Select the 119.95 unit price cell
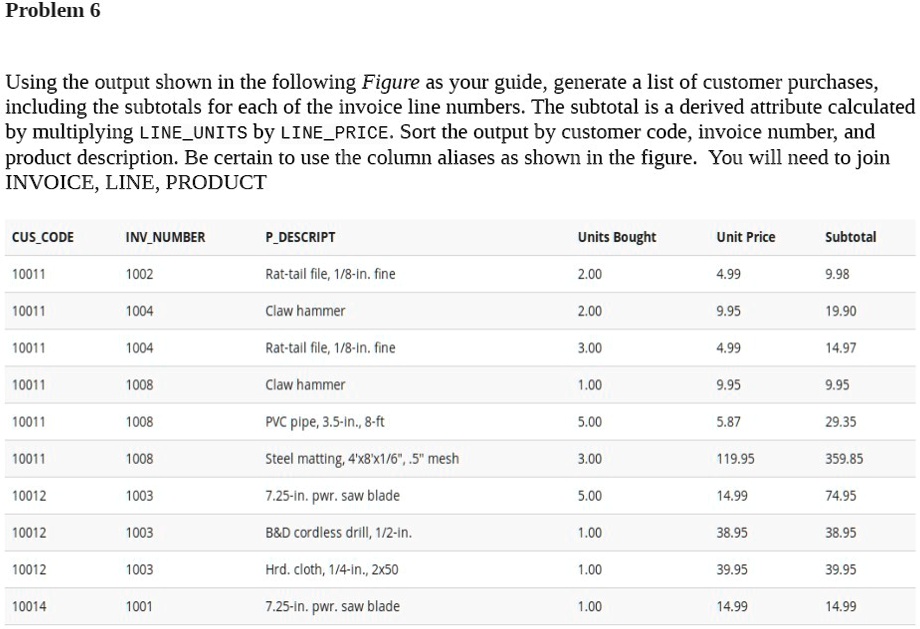 tap(735, 459)
